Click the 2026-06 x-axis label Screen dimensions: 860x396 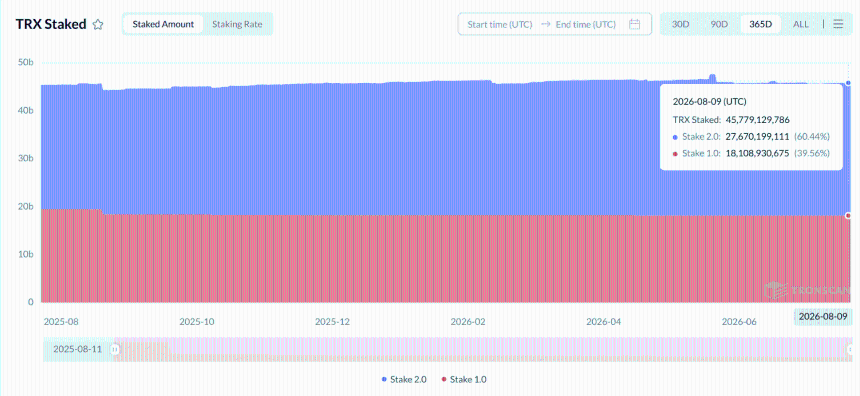(x=739, y=322)
